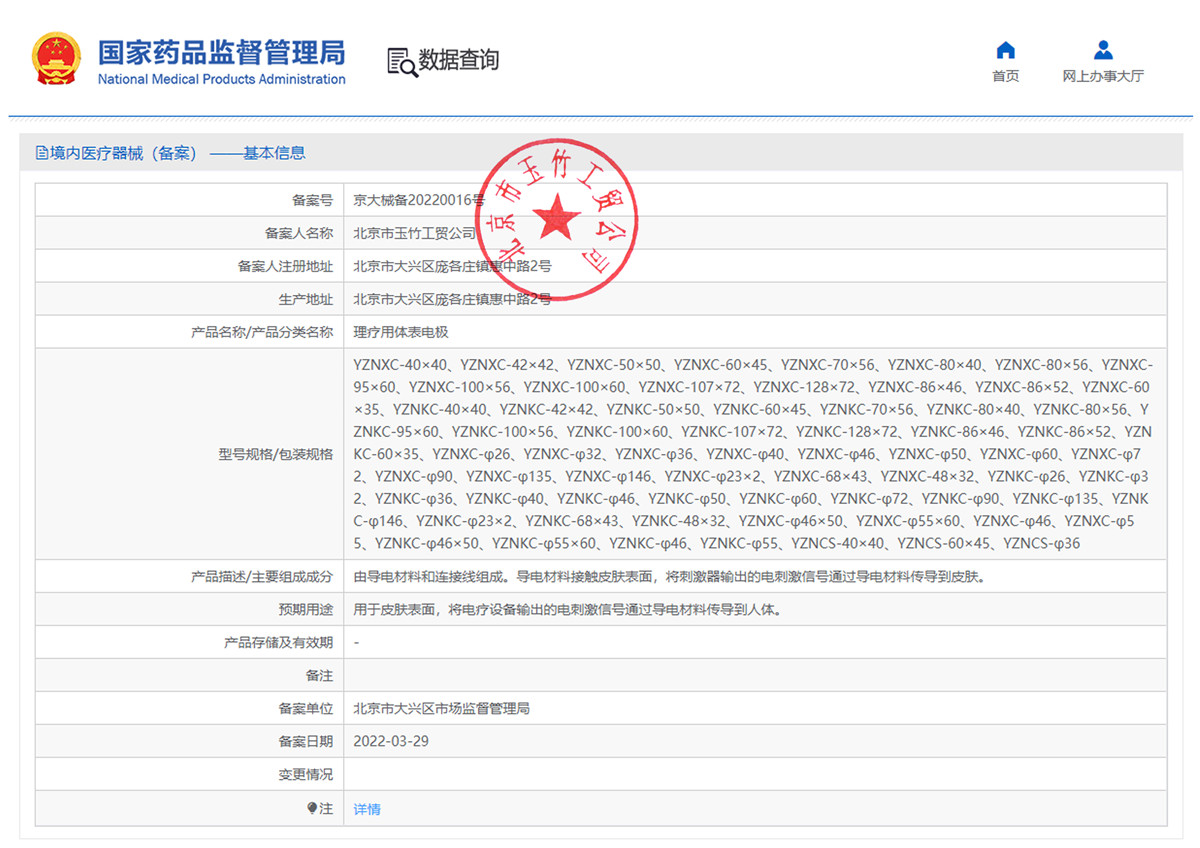Click the 网上办事大厅 person icon
Screen dimensions: 1200x848
[x=1103, y=50]
